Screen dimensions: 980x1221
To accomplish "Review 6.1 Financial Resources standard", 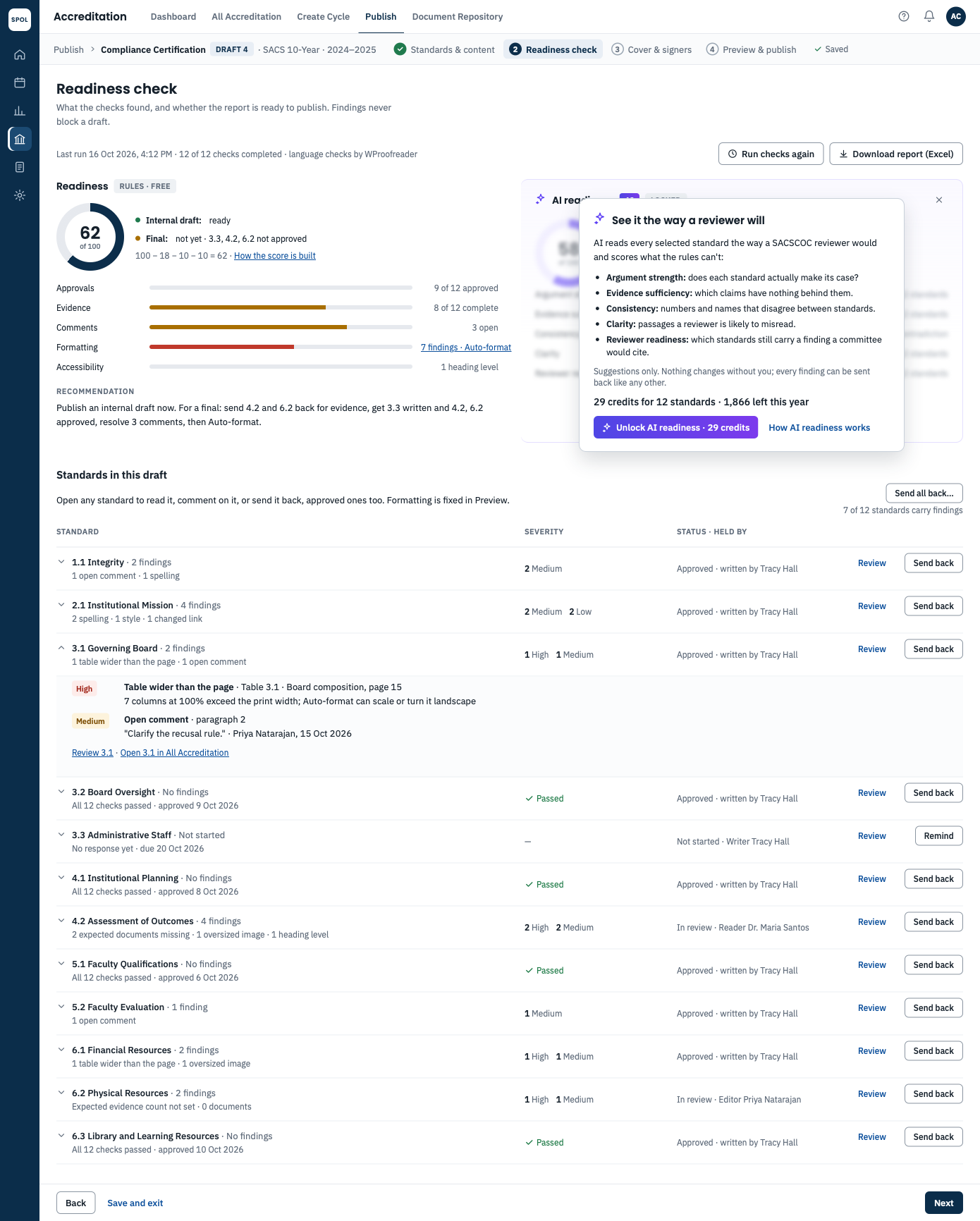I will click(872, 1051).
